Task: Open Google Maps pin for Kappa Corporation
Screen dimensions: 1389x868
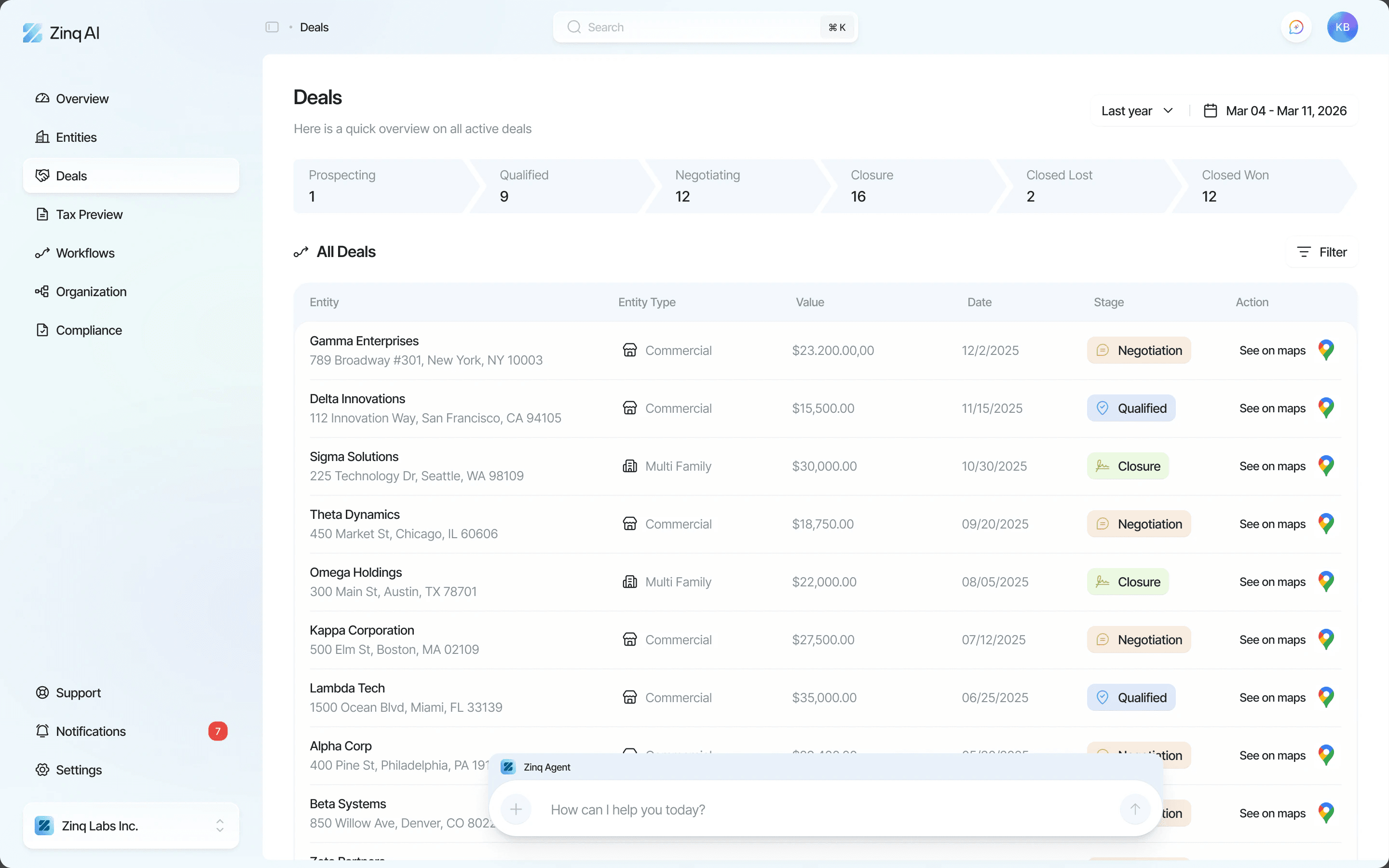Action: tap(1326, 639)
